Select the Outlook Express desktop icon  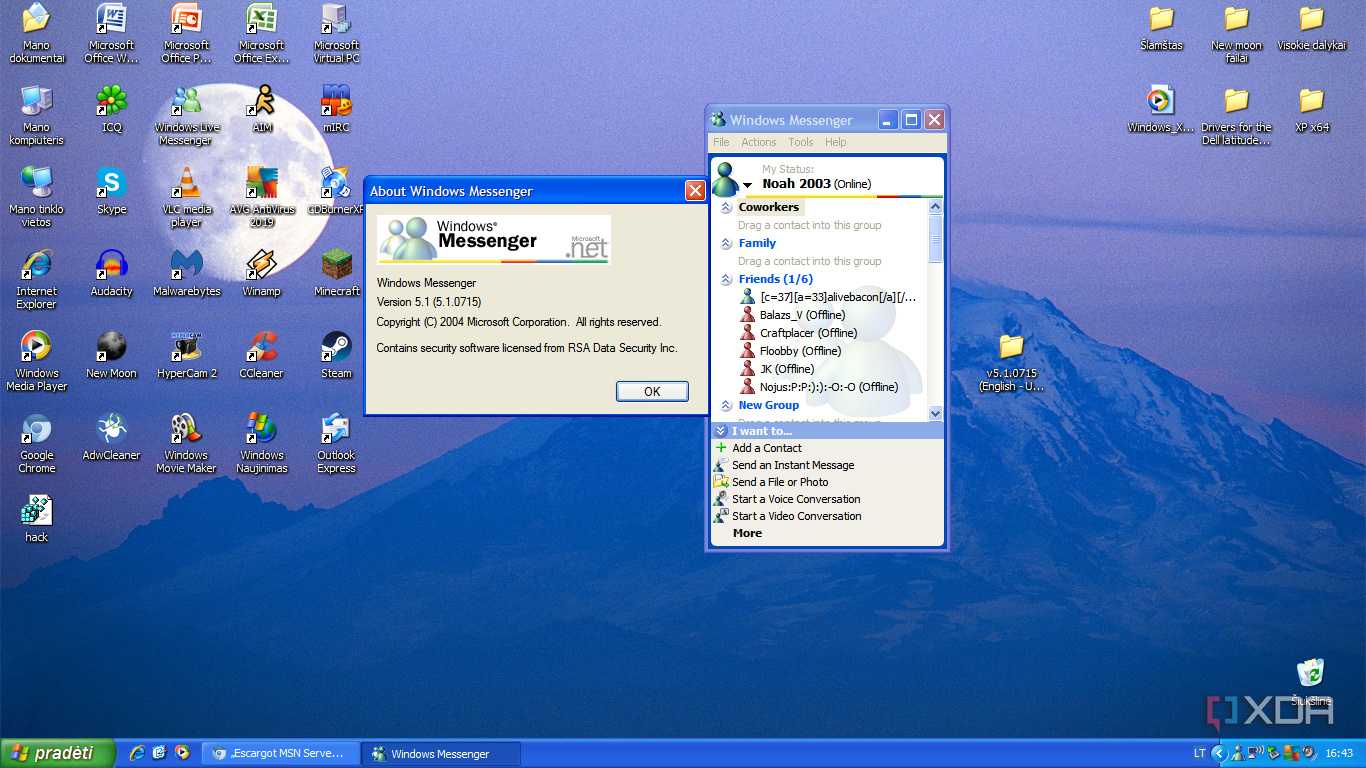point(336,443)
